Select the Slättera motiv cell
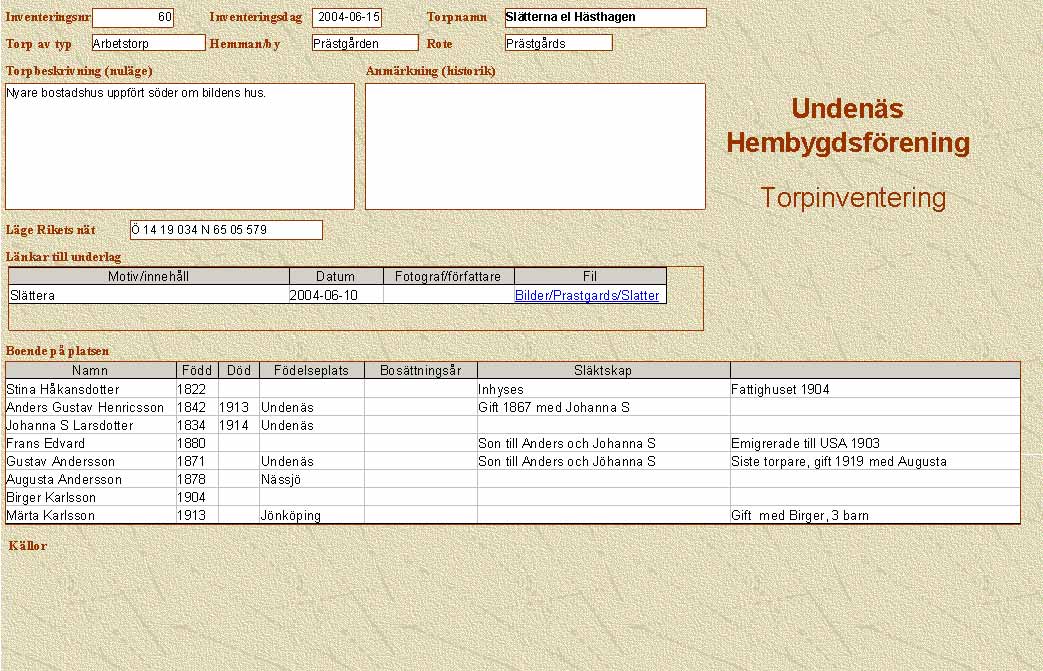Viewport: 1043px width, 671px height. pyautogui.click(x=149, y=295)
